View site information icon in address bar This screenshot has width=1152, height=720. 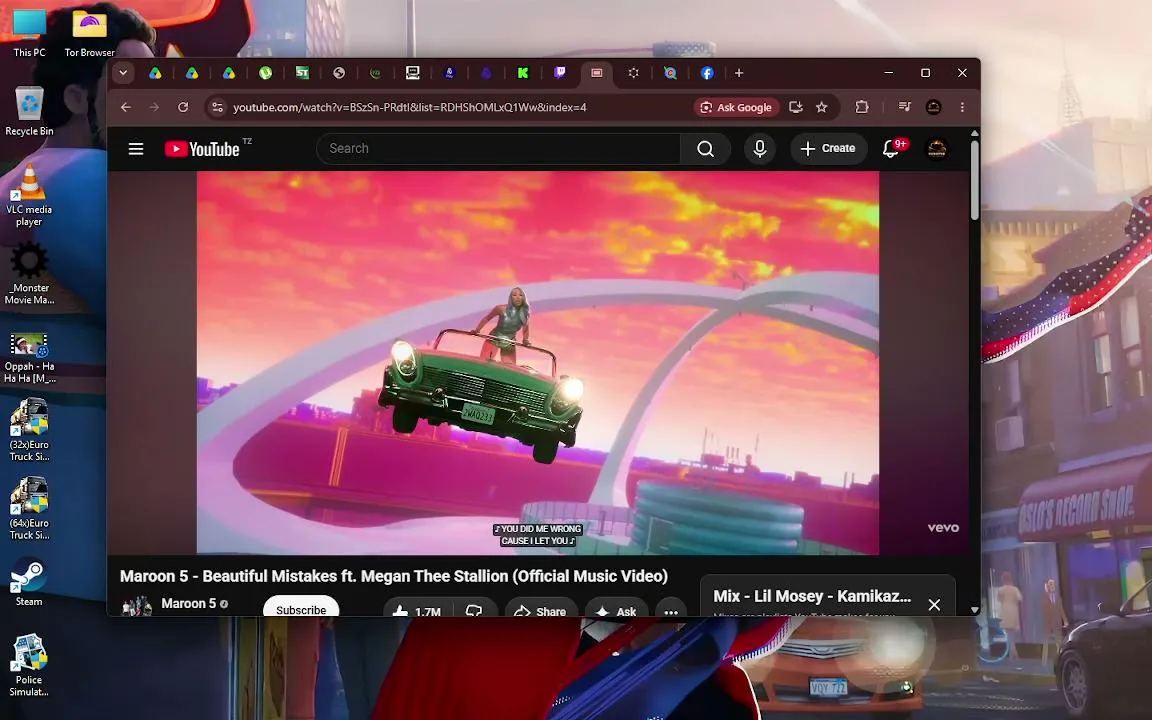pos(217,107)
